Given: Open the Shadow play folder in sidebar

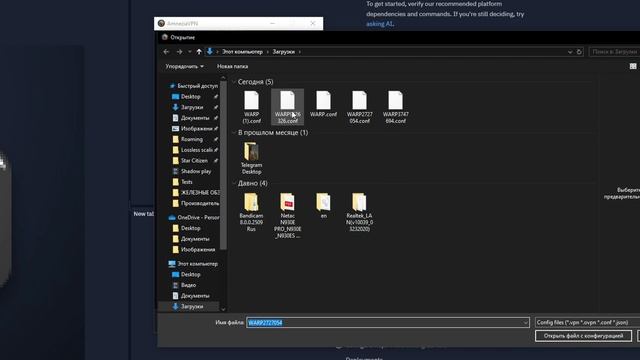Looking at the screenshot, I should [196, 171].
